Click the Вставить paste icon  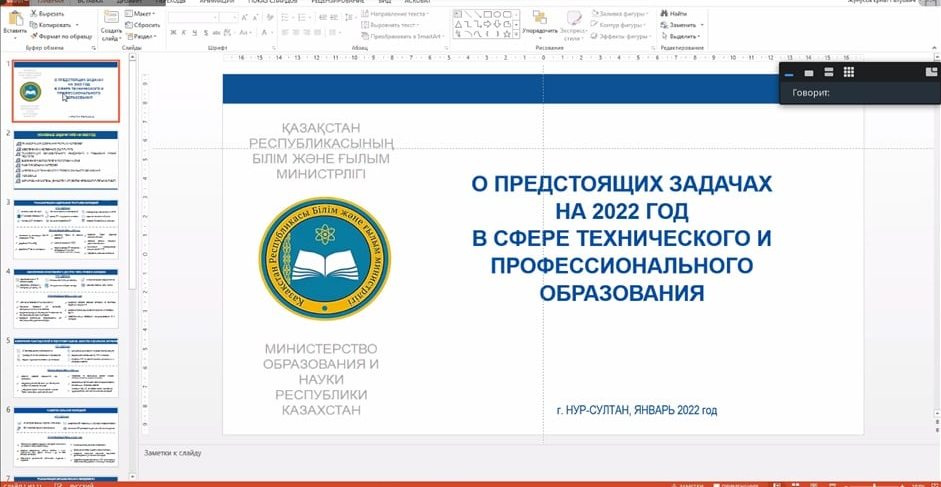(16, 18)
